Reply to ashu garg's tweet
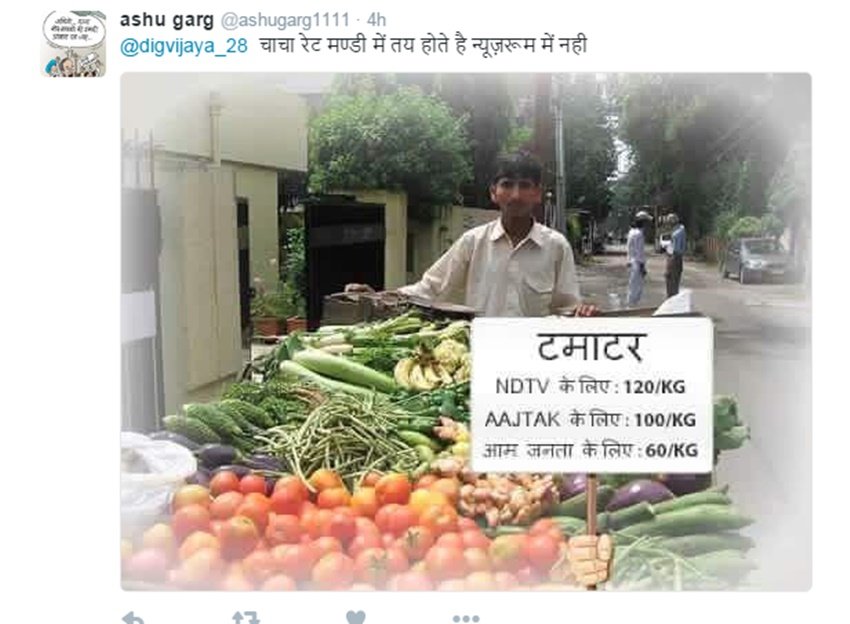 click(132, 618)
